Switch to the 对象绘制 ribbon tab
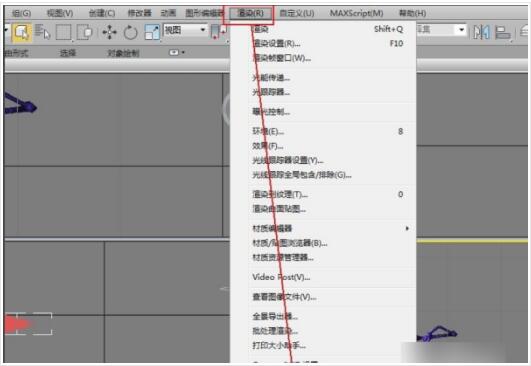Screen dimensions: 531x366 tap(123, 53)
